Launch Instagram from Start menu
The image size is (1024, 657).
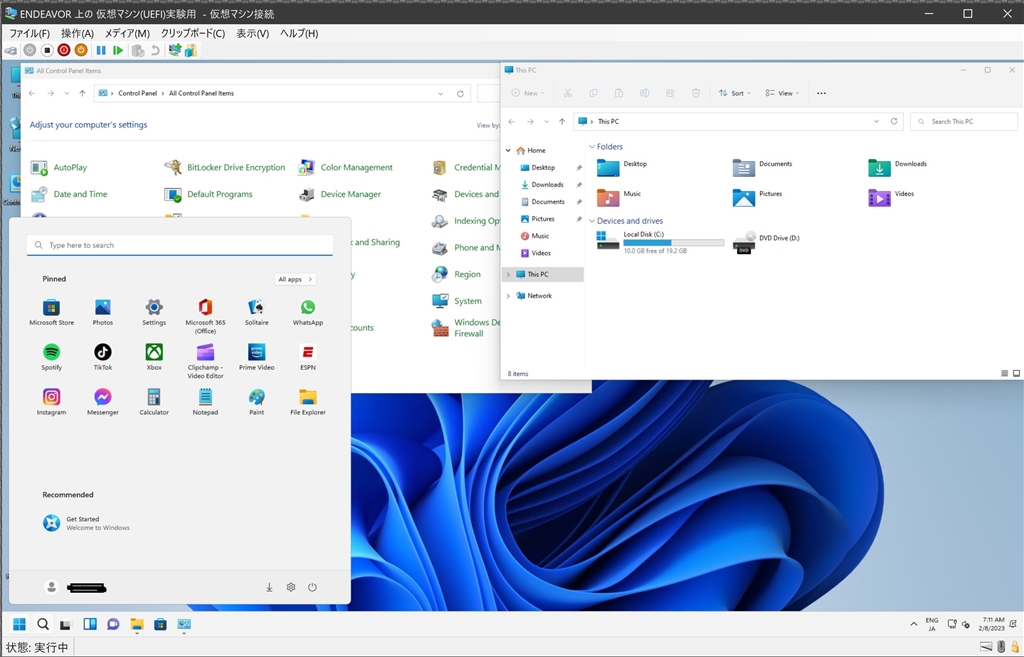52,402
